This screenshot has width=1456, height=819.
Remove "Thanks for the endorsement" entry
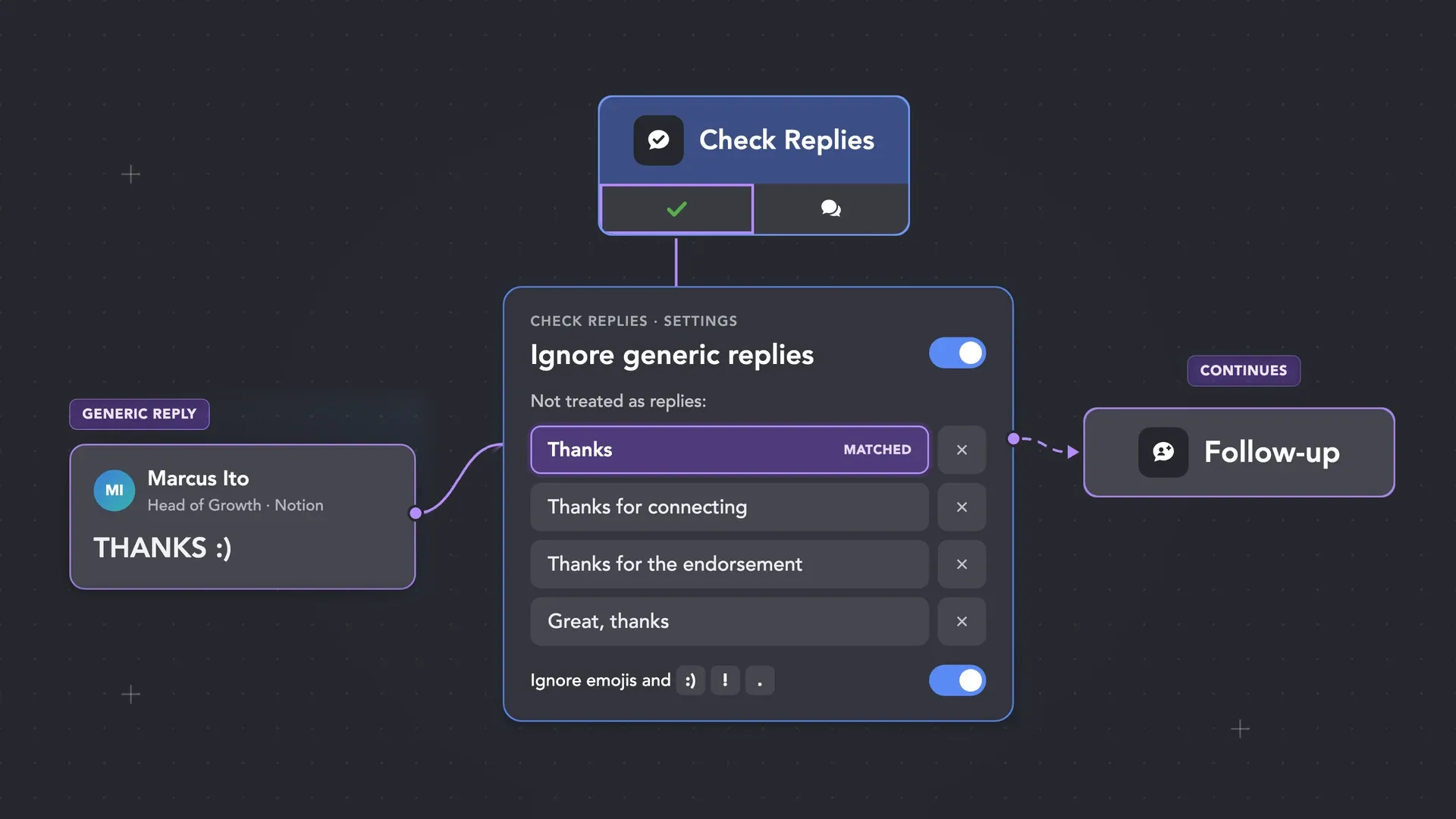point(962,564)
